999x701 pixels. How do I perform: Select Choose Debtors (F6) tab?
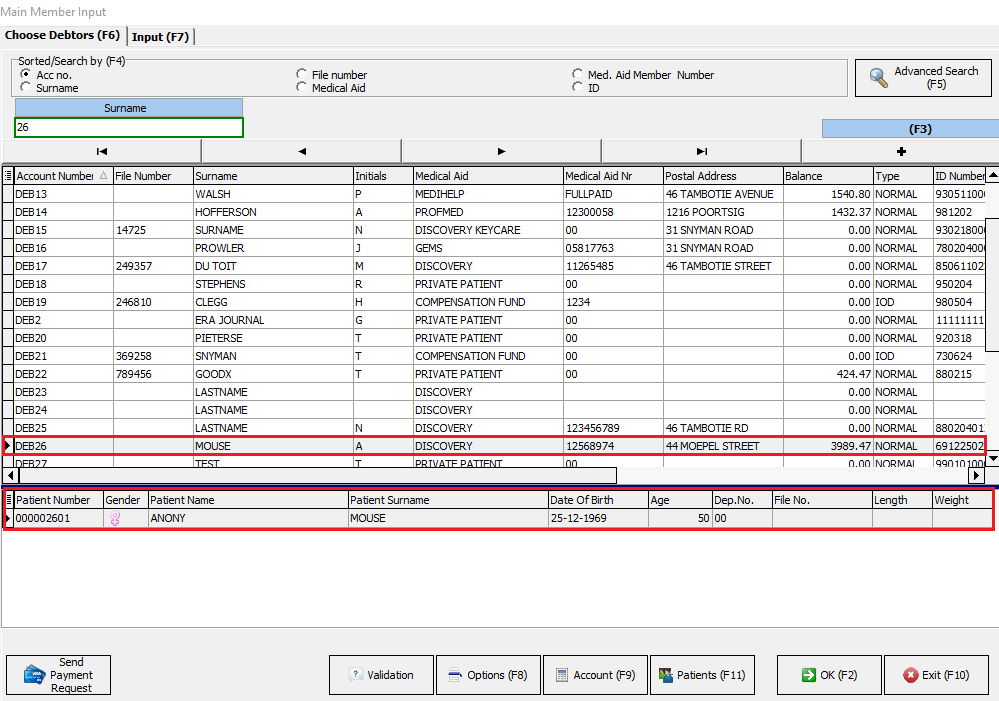click(62, 36)
